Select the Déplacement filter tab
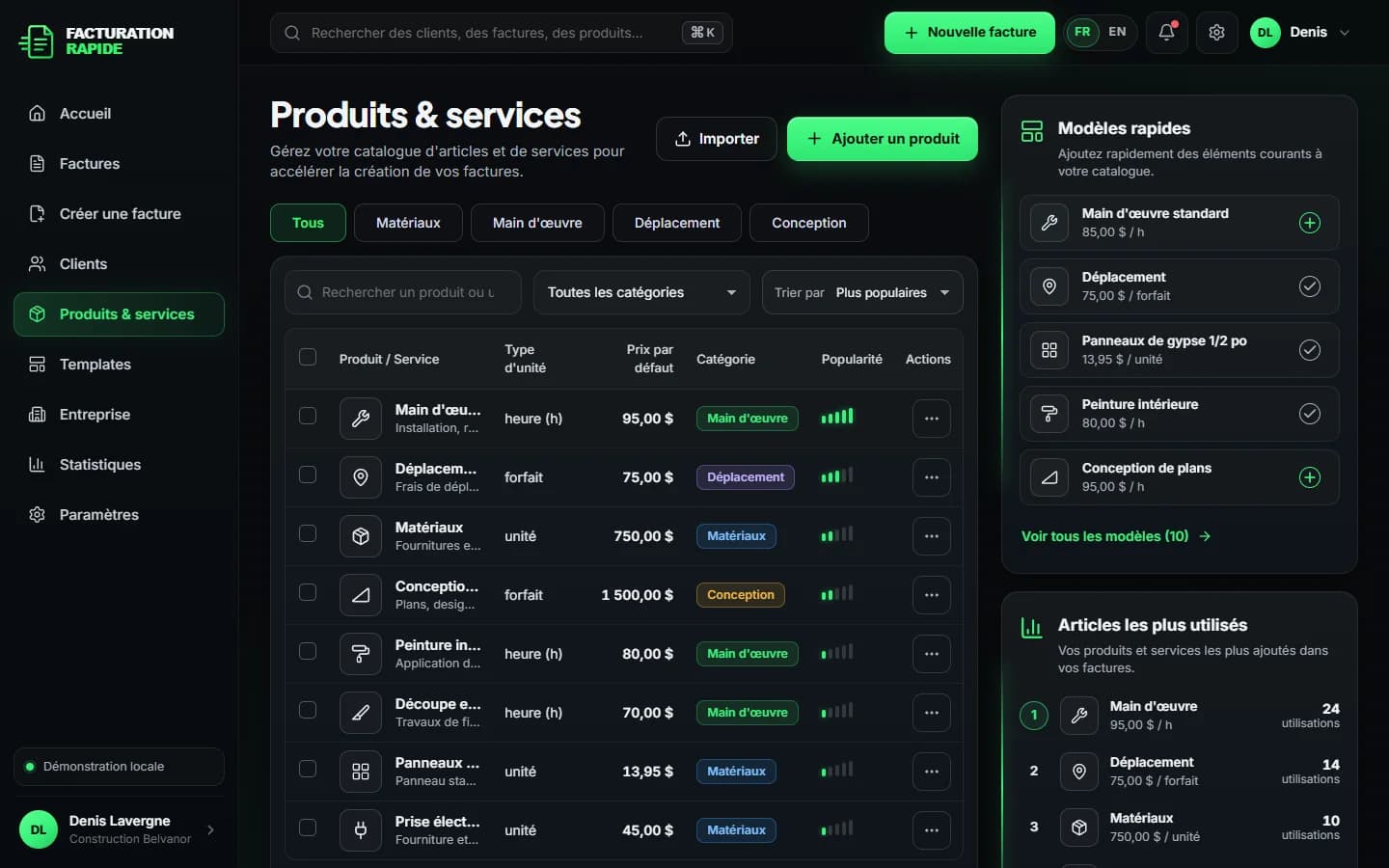 click(677, 223)
